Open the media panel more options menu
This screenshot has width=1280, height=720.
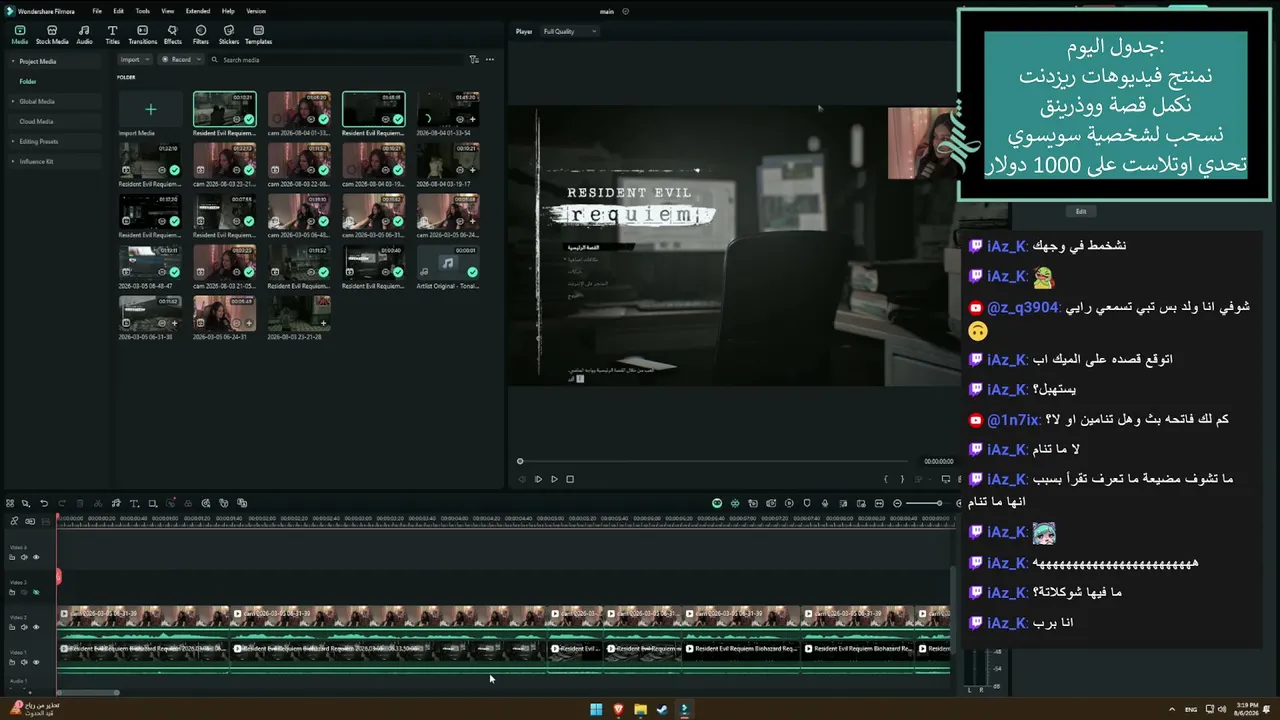tap(490, 60)
